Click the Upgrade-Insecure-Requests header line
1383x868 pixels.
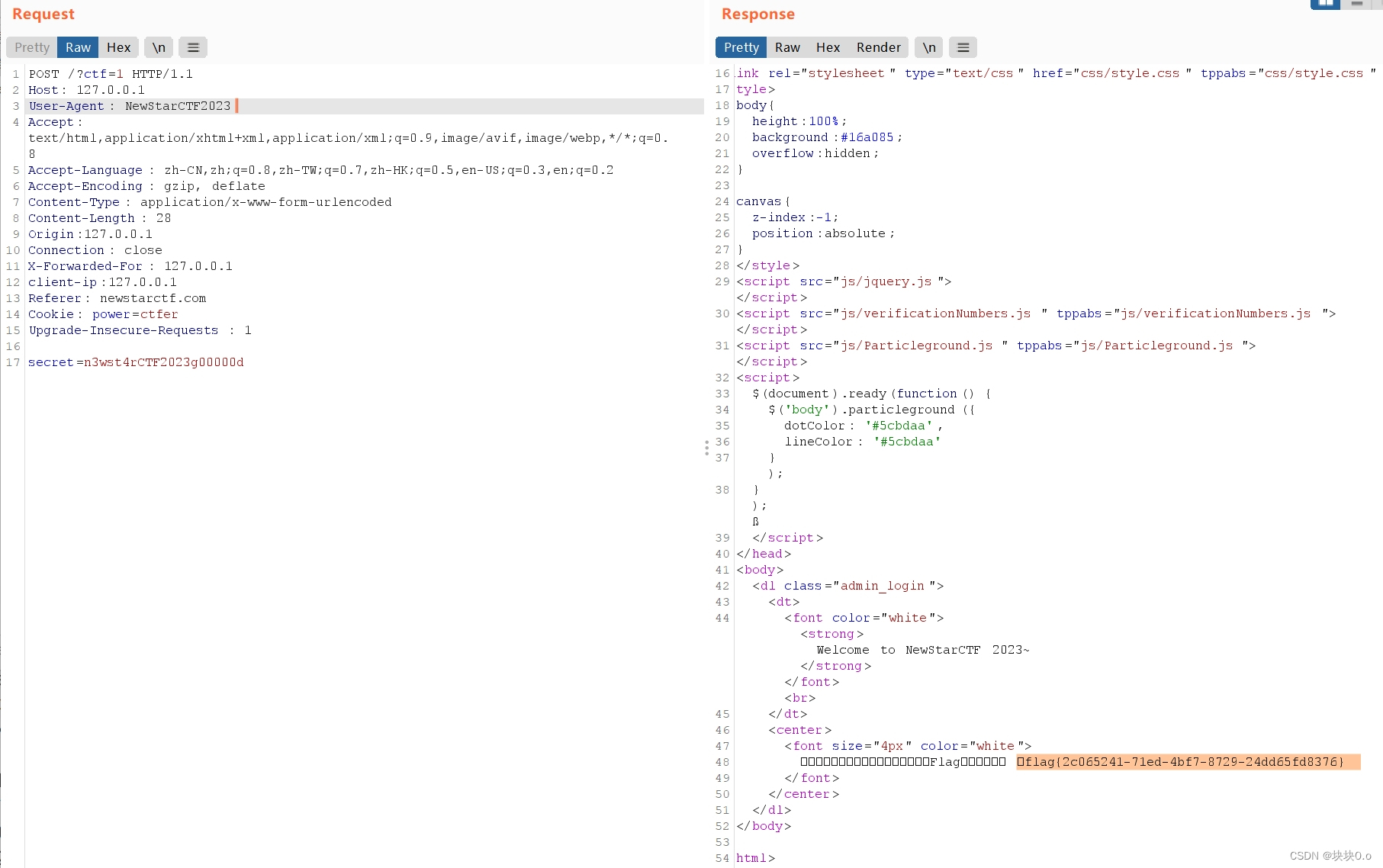point(140,330)
